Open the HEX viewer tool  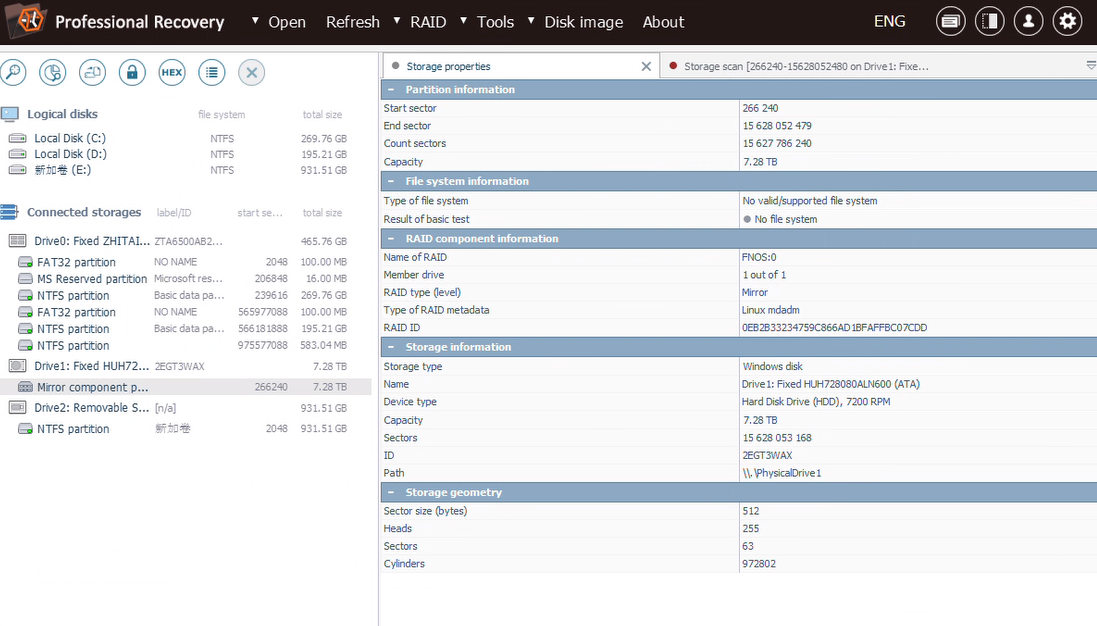click(x=171, y=72)
